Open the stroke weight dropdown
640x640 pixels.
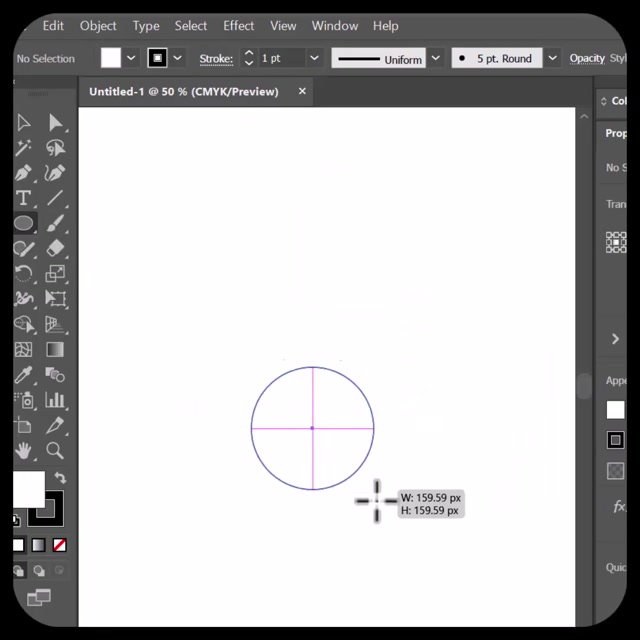tap(314, 59)
